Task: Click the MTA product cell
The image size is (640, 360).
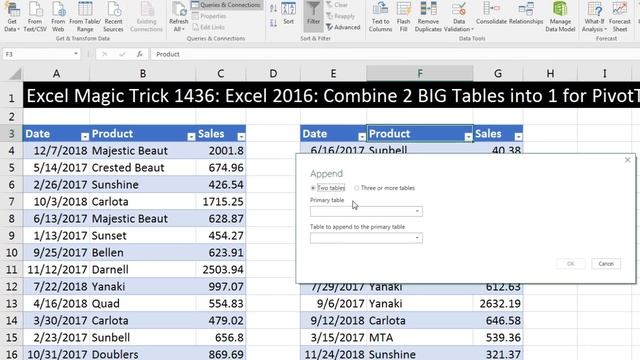Action: coord(420,338)
